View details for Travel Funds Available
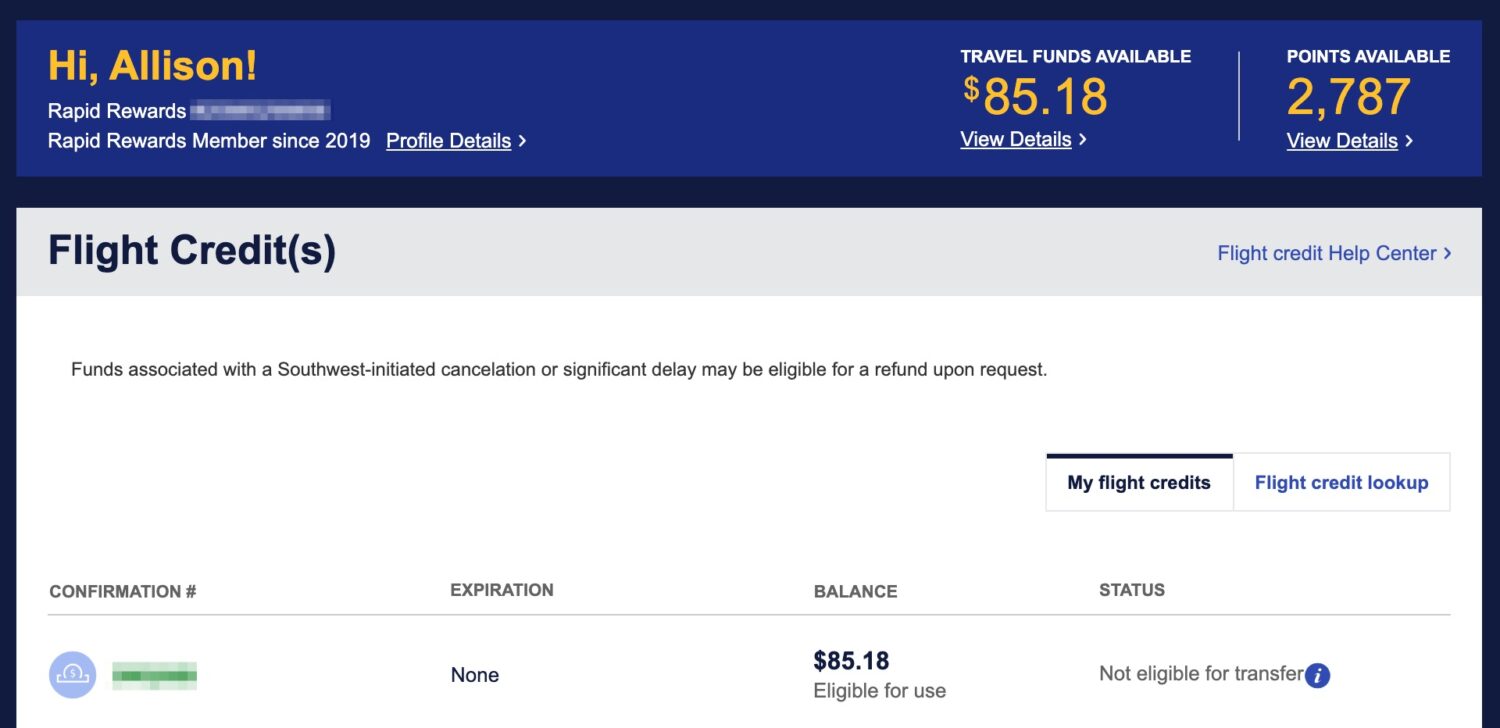 pyautogui.click(x=1016, y=139)
